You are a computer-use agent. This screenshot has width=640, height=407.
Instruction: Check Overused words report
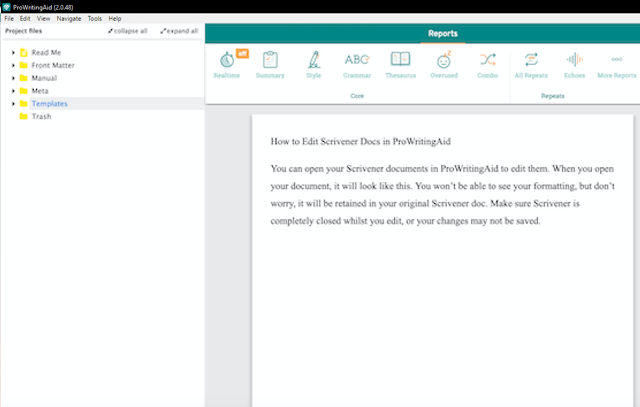click(x=443, y=62)
